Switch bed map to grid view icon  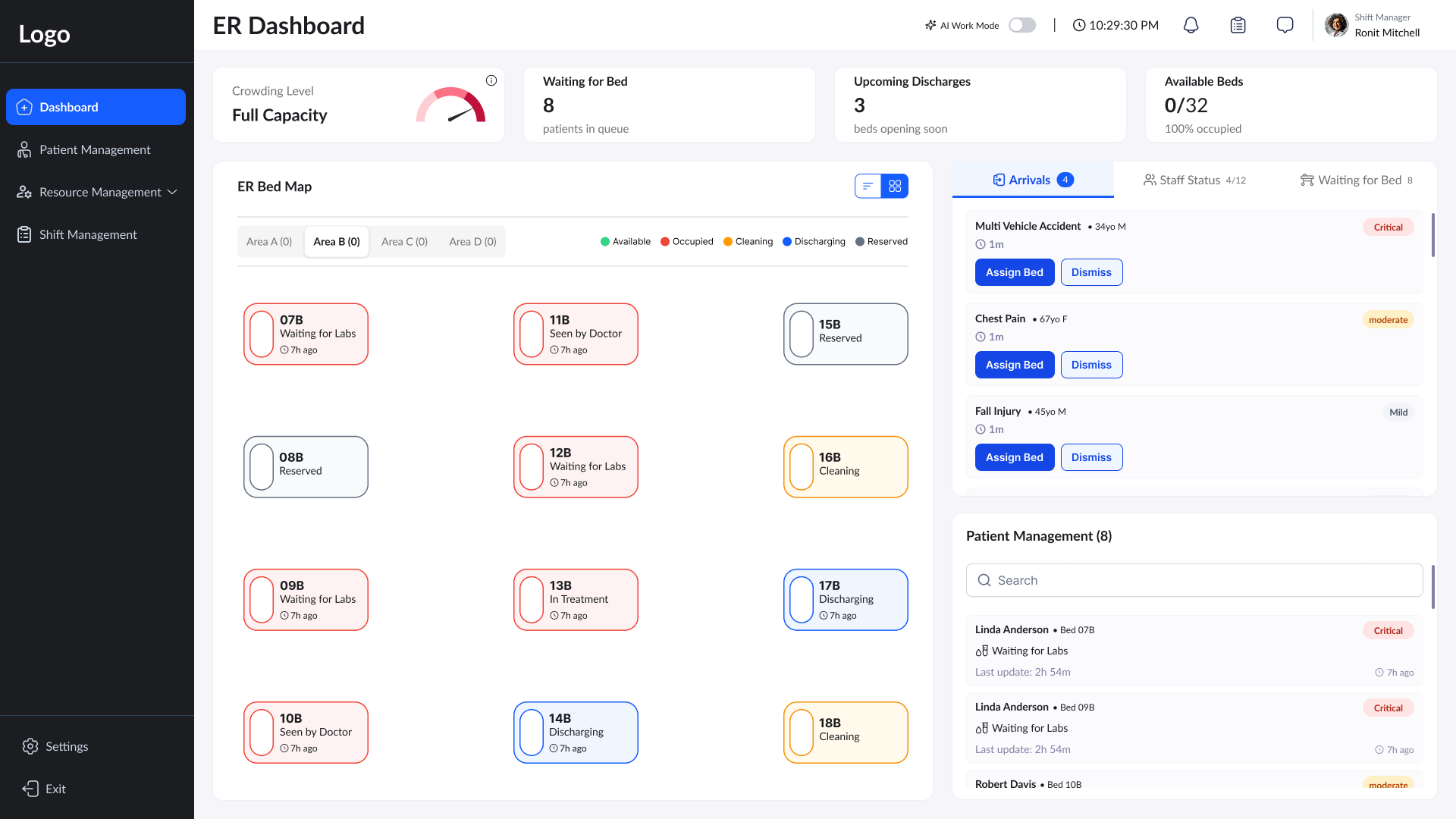tap(895, 186)
